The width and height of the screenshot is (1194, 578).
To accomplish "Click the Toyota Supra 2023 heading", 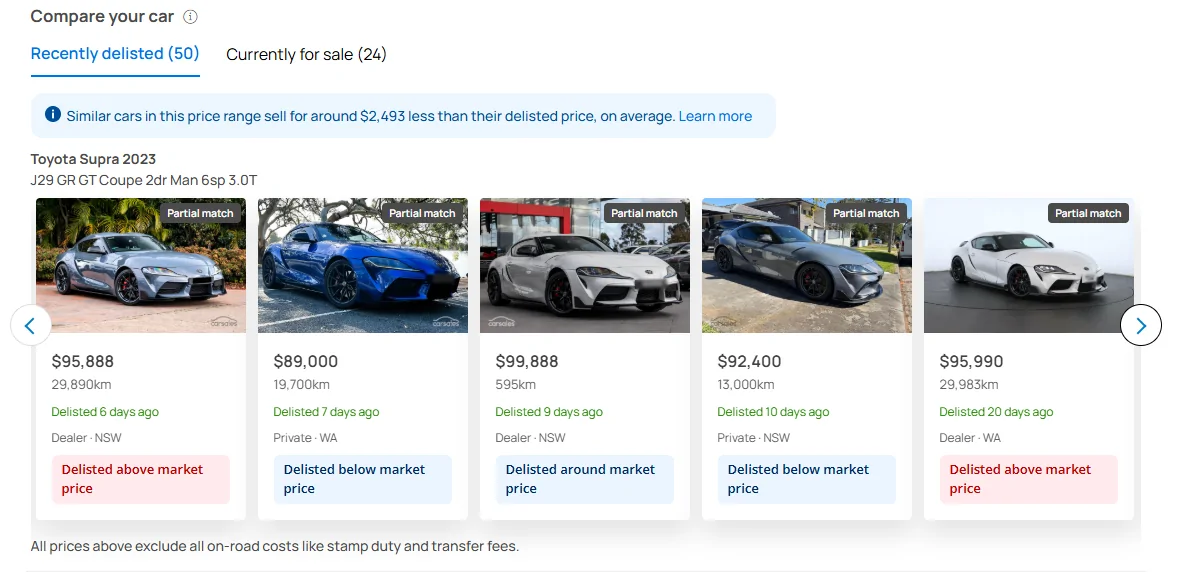I will 93,159.
